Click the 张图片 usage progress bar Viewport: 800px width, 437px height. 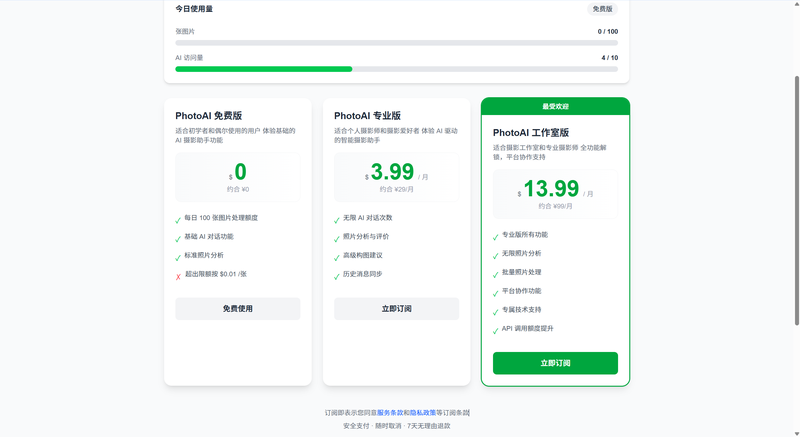pos(396,43)
